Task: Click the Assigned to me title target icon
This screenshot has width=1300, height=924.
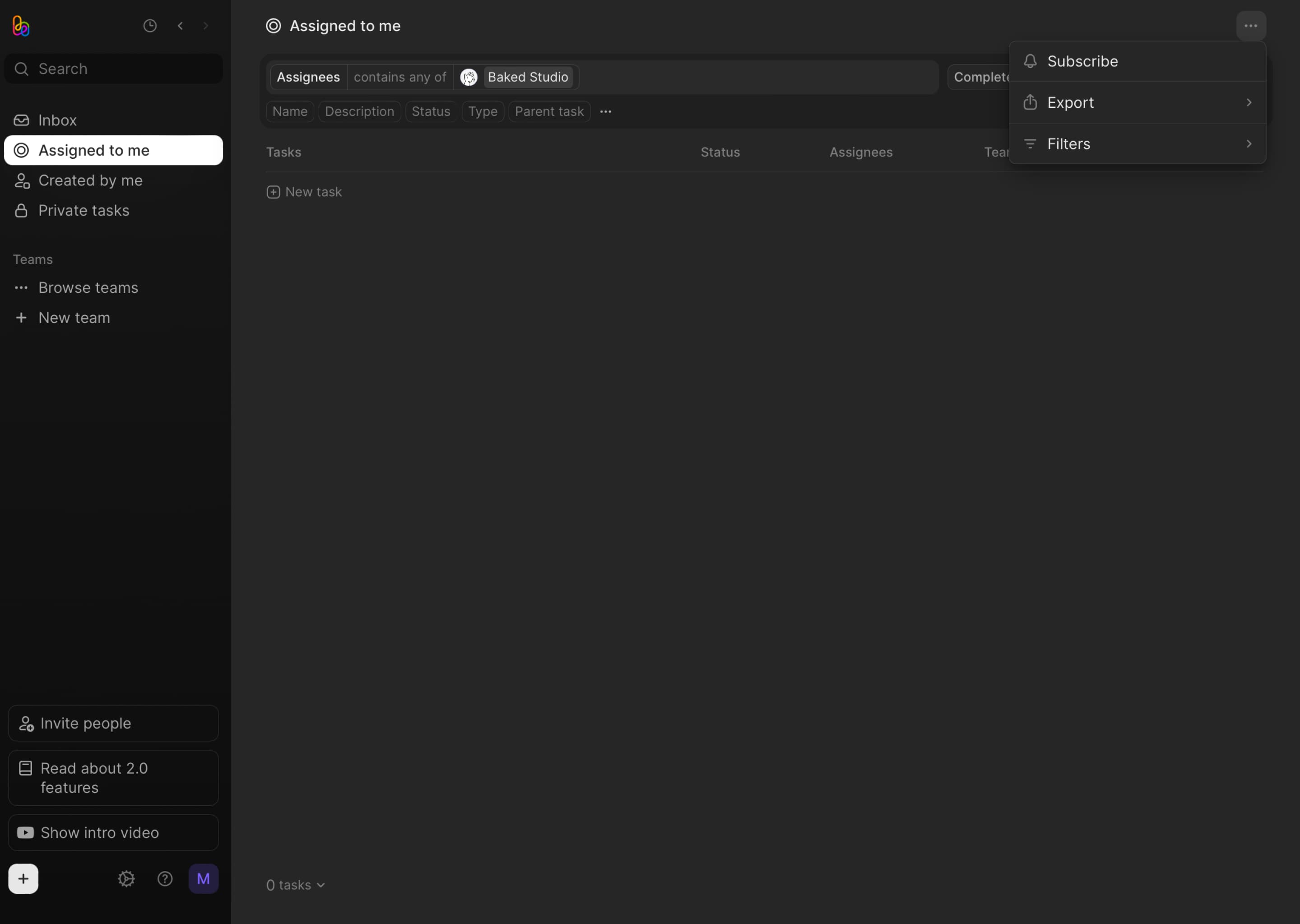Action: click(273, 26)
